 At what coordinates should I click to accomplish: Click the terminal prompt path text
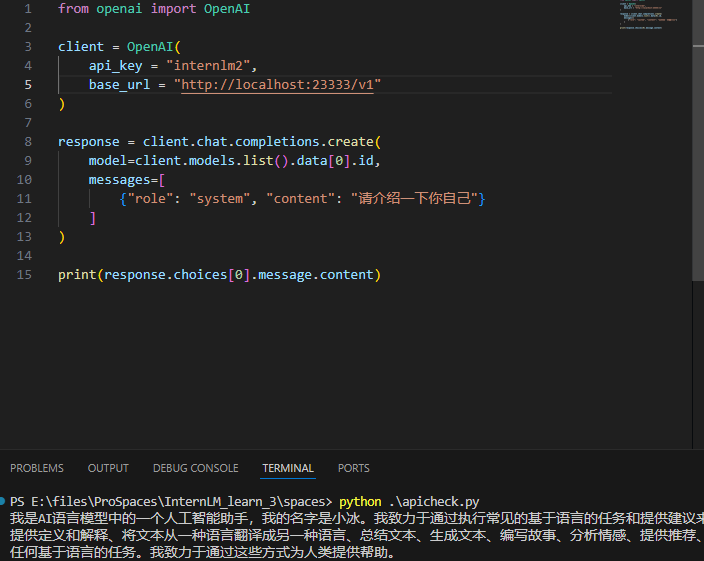click(171, 502)
